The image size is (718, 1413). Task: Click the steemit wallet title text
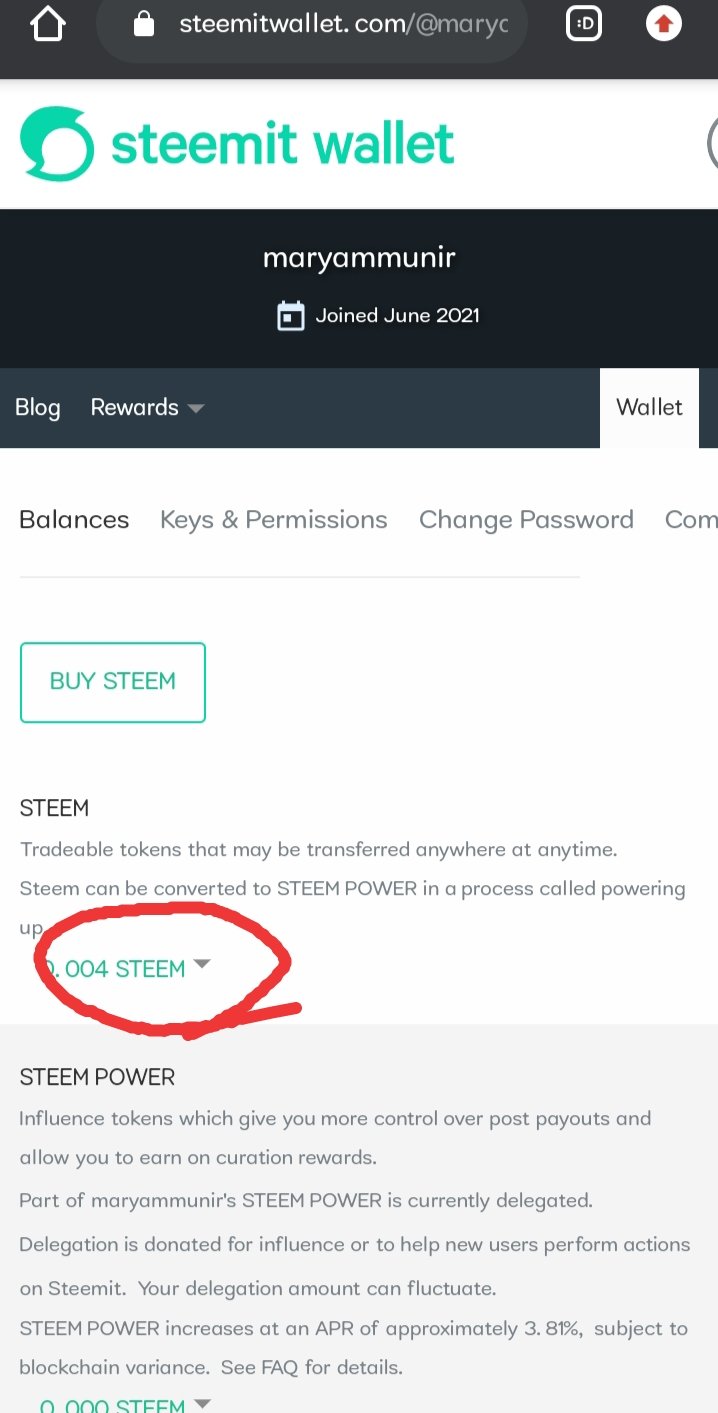[x=283, y=145]
